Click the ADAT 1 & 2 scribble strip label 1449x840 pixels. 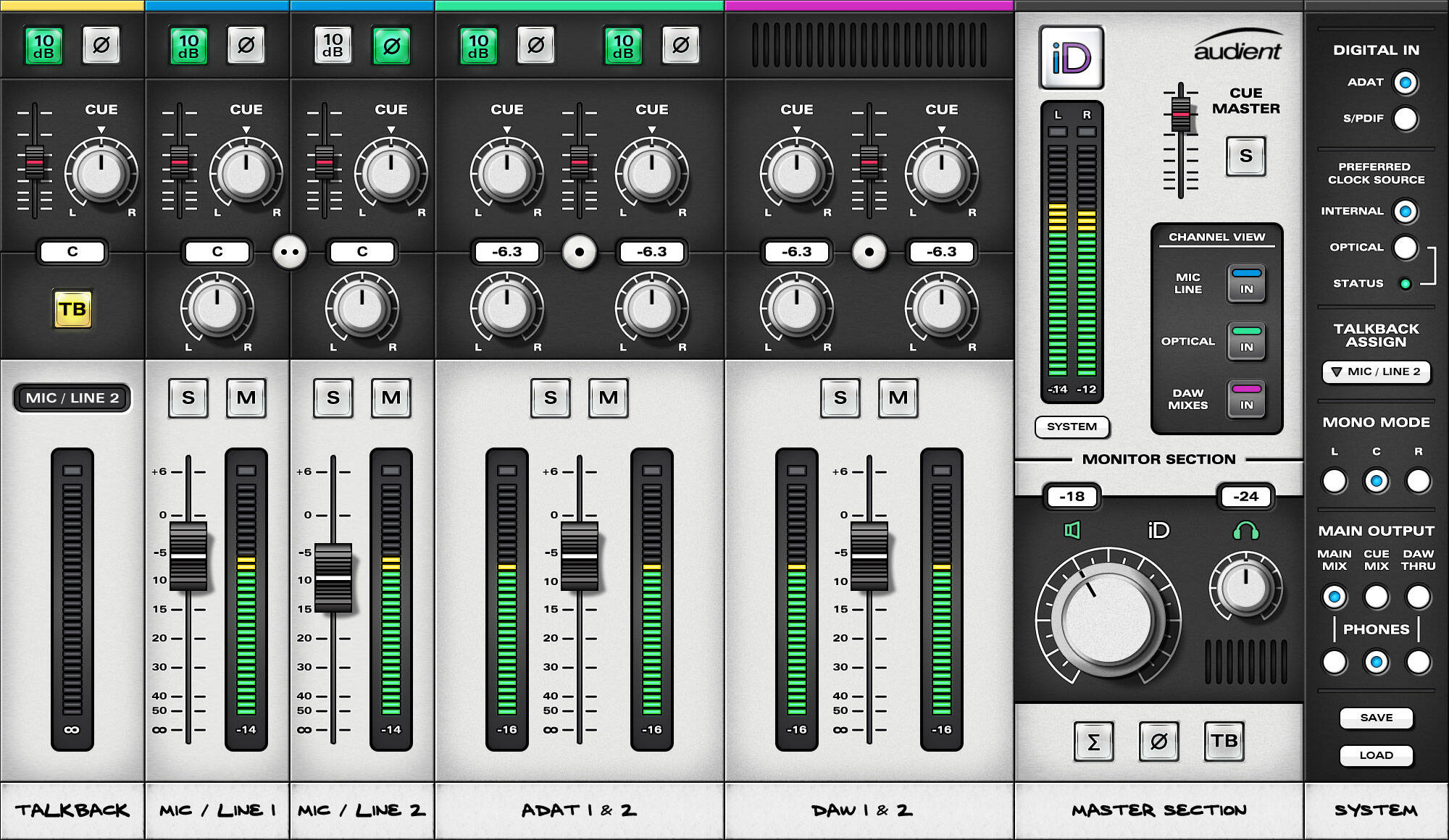click(580, 810)
